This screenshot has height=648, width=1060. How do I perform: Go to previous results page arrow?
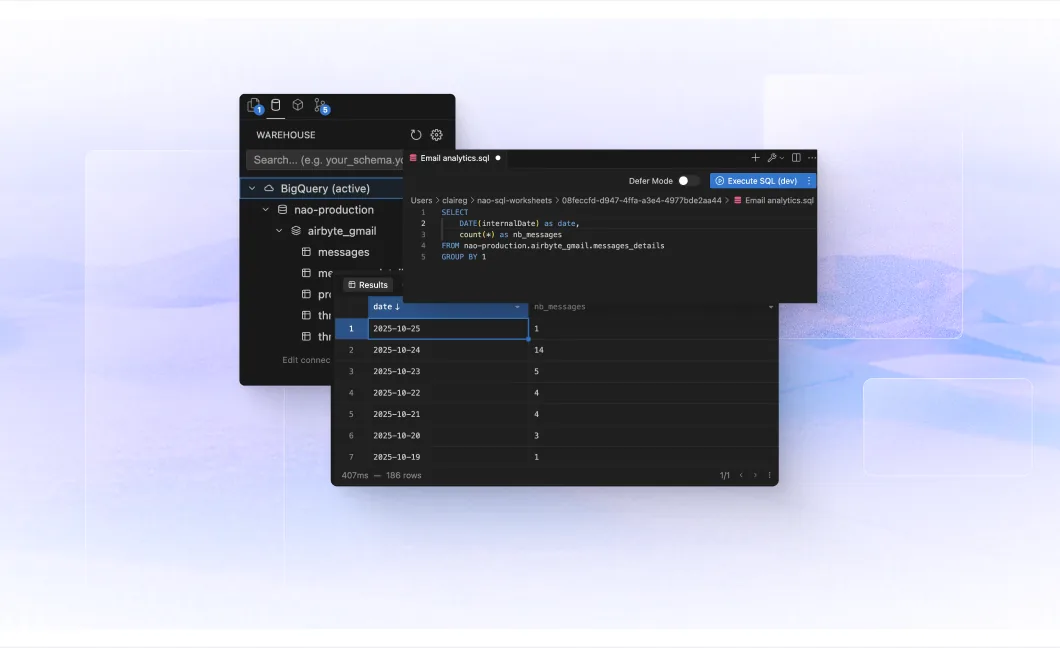pos(741,475)
